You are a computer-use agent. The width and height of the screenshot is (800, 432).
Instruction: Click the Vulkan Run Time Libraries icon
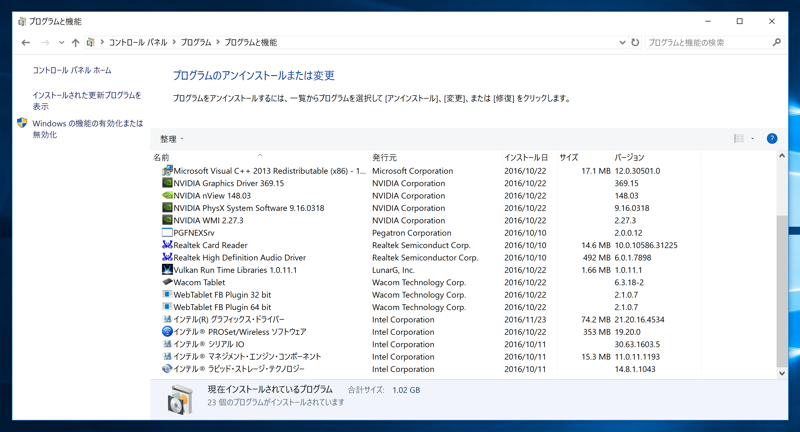(167, 270)
